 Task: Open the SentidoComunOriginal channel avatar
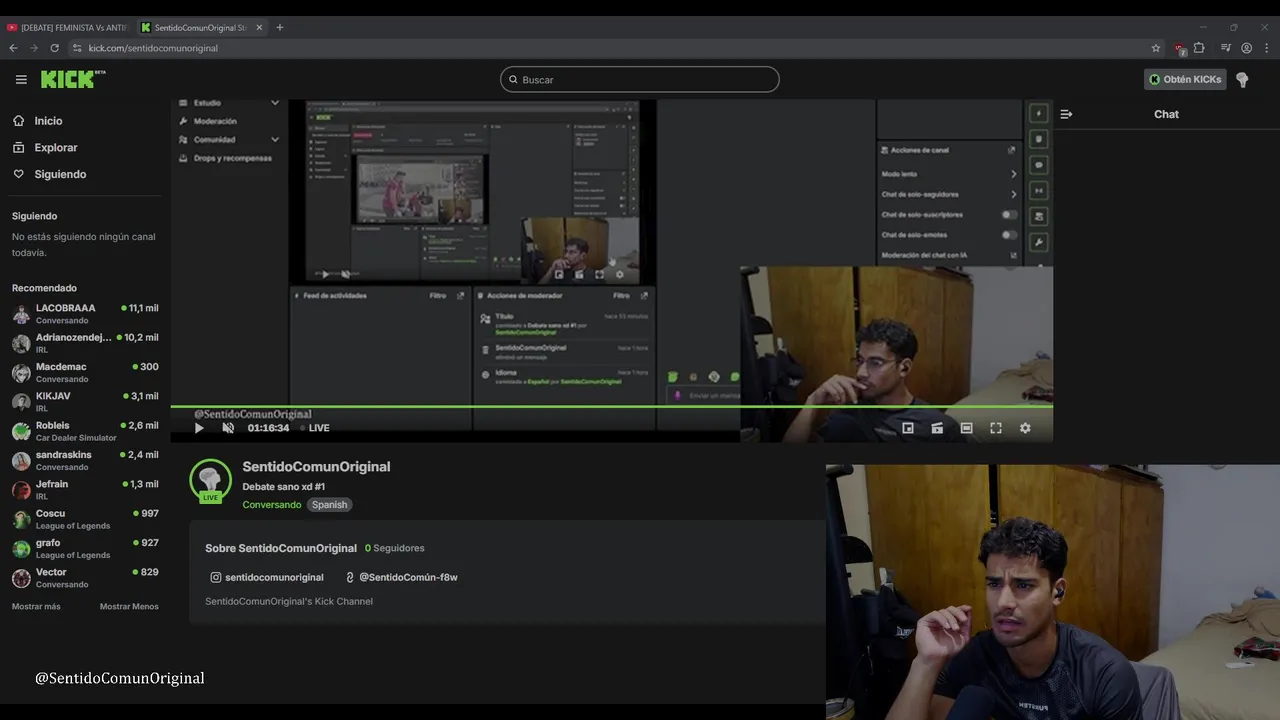210,481
